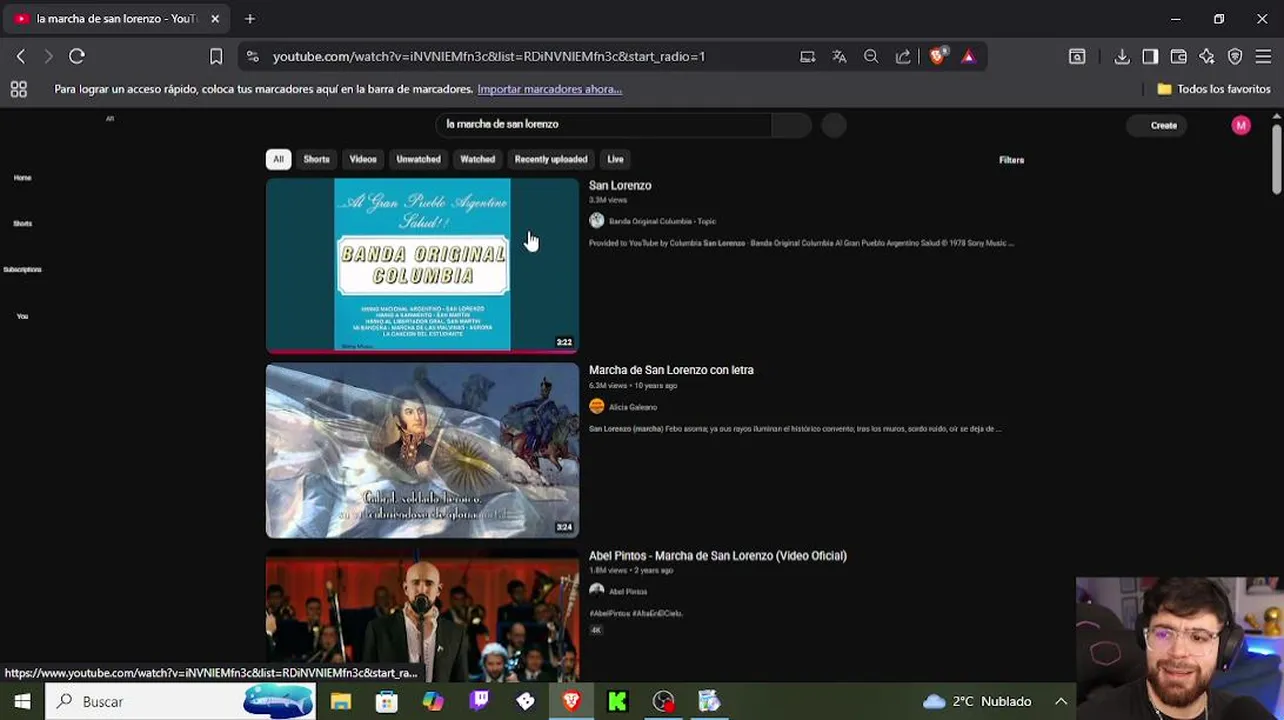
Task: Open the Filters button
Action: pos(1011,160)
